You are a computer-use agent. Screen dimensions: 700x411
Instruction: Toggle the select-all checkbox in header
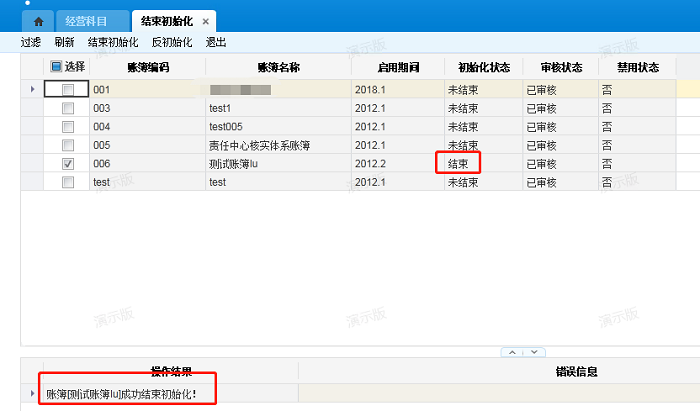[57, 66]
